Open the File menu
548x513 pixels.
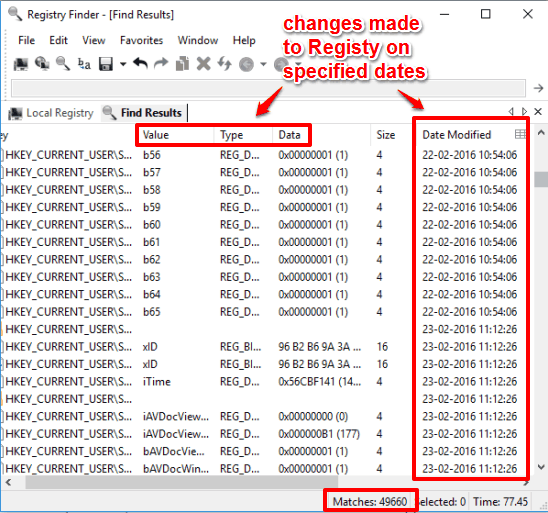pyautogui.click(x=27, y=41)
